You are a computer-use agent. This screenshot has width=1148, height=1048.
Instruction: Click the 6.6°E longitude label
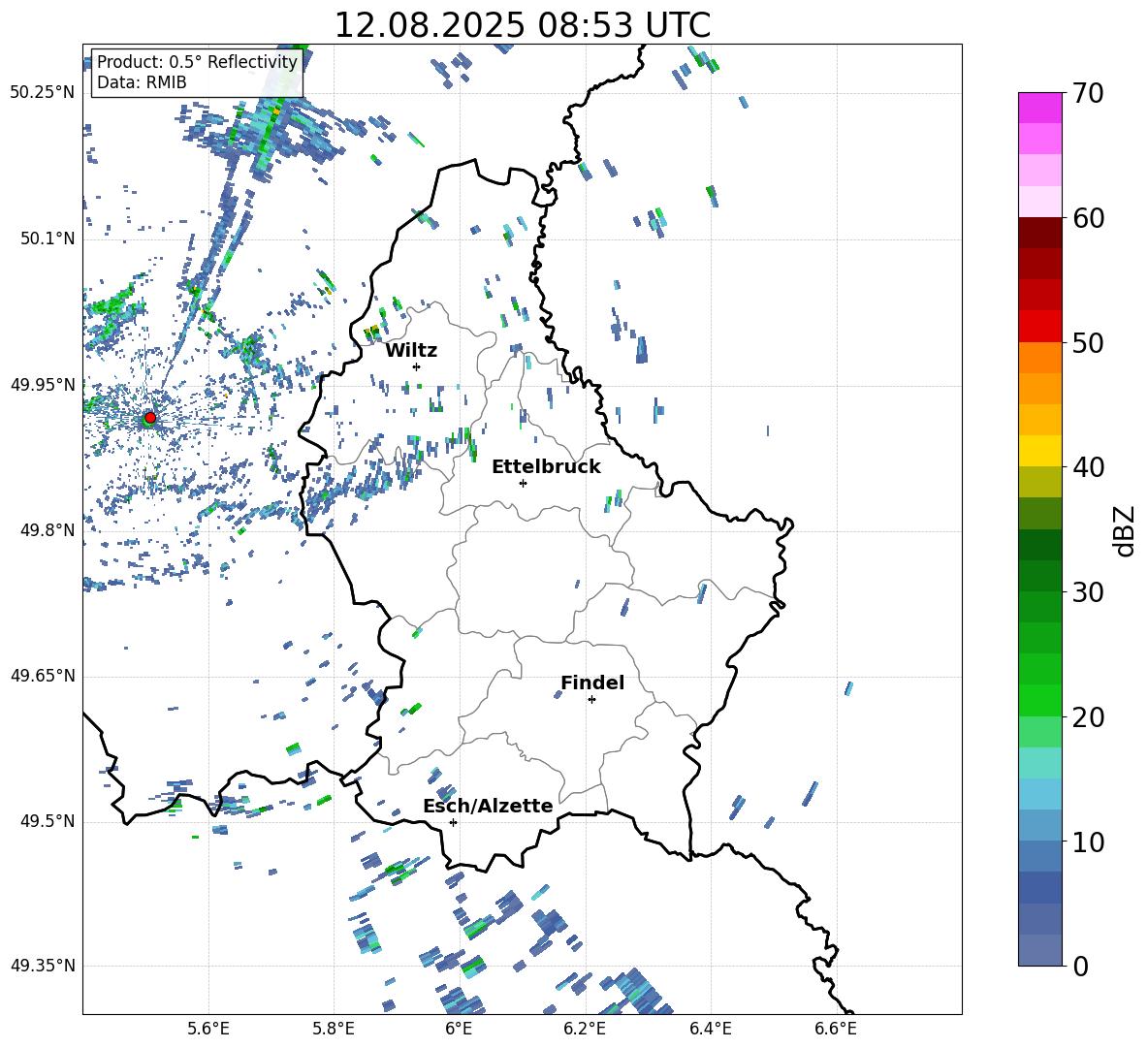pyautogui.click(x=836, y=1030)
